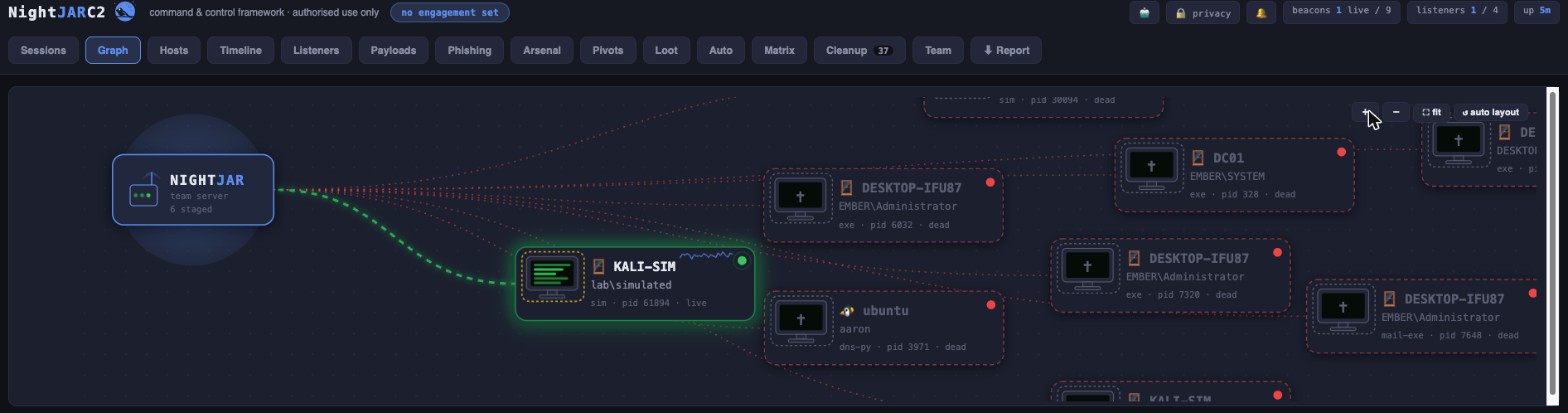The width and height of the screenshot is (1568, 413).
Task: Go to the Arsenal tab
Action: tap(542, 50)
